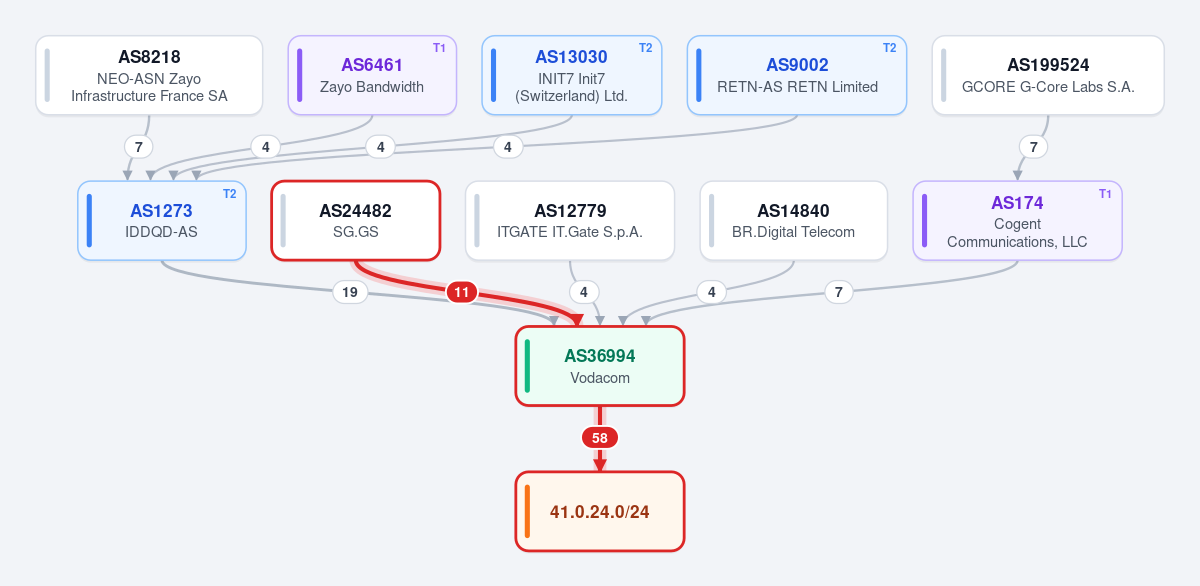Click the T2 tier tag on AS1273

coord(229,194)
